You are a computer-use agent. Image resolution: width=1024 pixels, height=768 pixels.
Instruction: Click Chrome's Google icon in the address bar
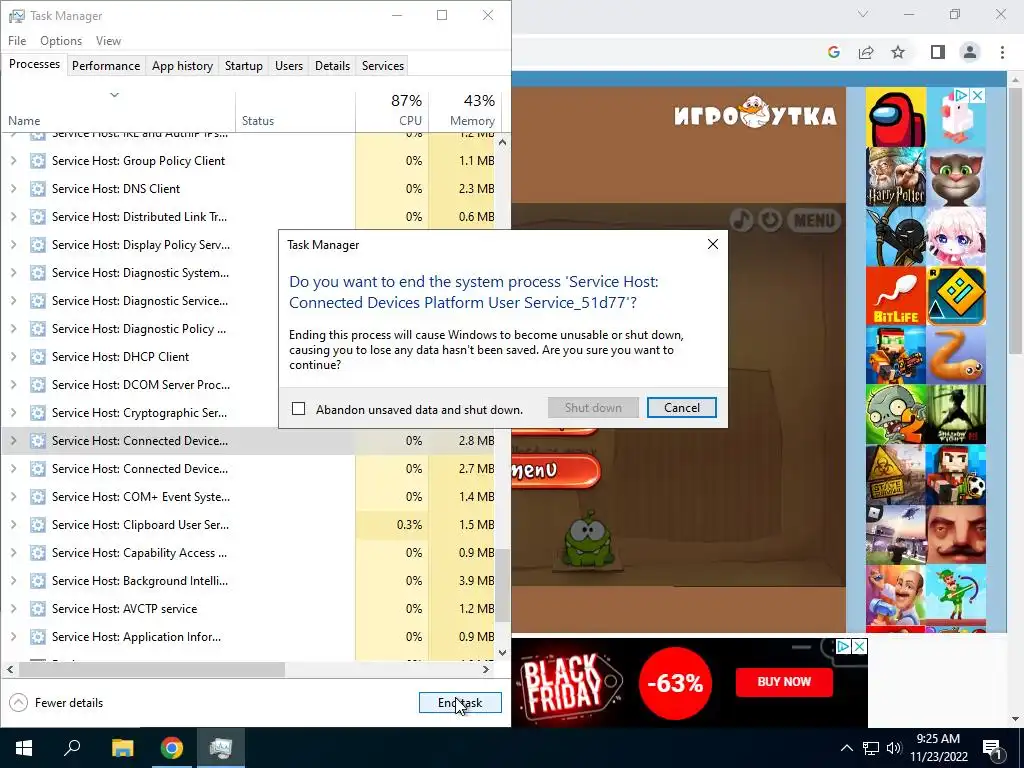833,52
